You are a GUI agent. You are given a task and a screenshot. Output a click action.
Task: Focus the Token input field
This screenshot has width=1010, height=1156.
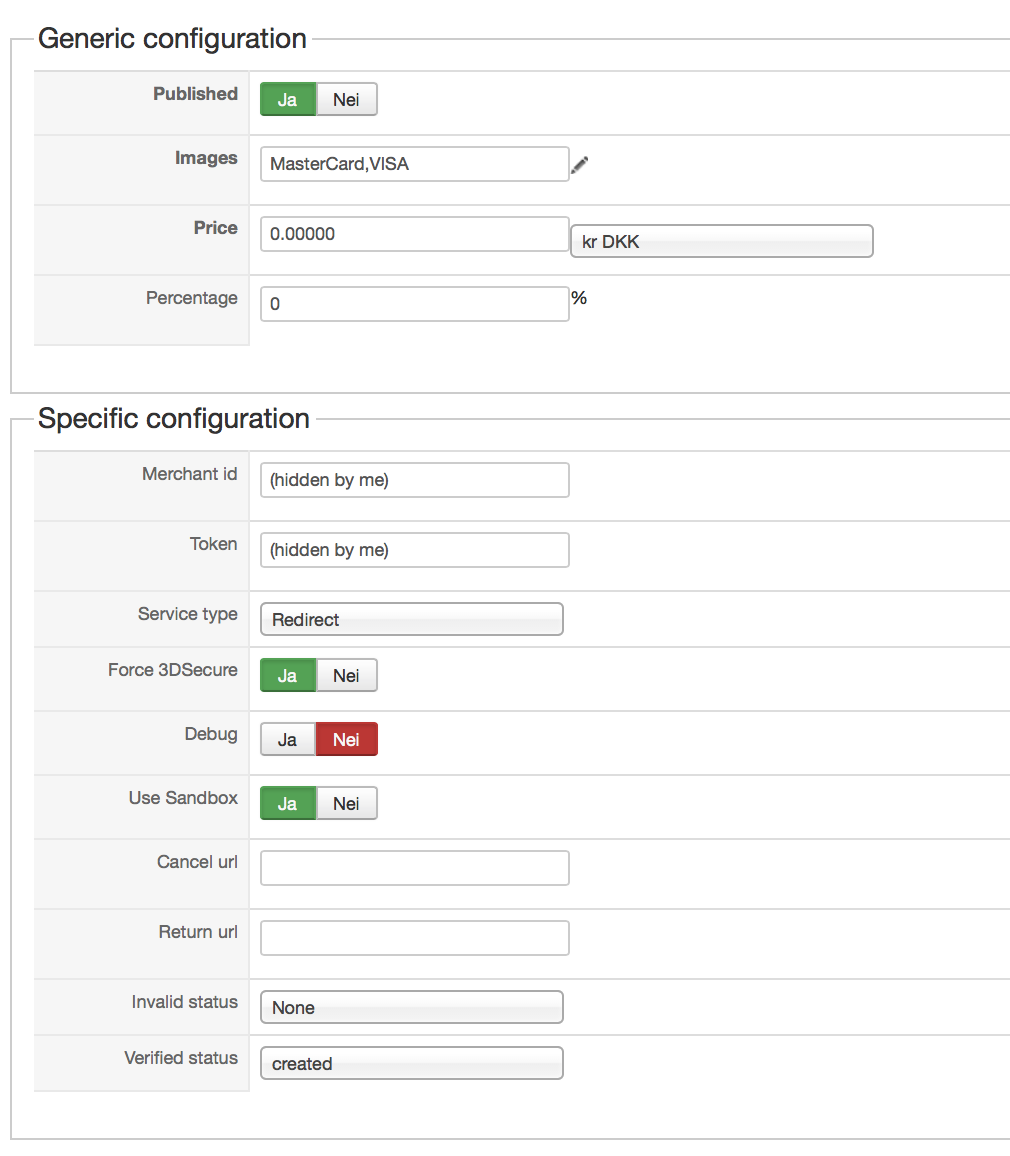tap(414, 551)
